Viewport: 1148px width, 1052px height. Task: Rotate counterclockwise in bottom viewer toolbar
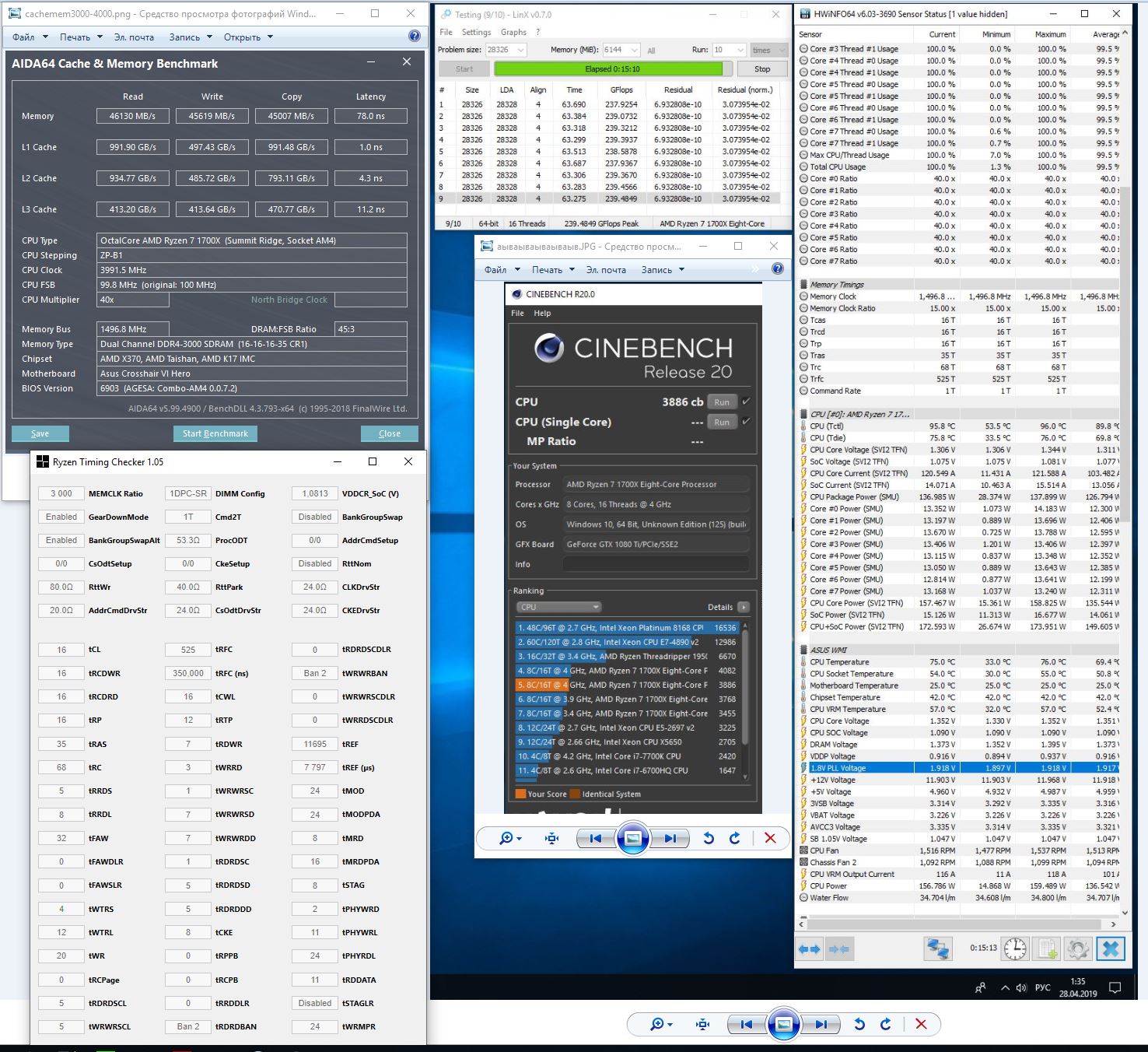click(x=859, y=1024)
